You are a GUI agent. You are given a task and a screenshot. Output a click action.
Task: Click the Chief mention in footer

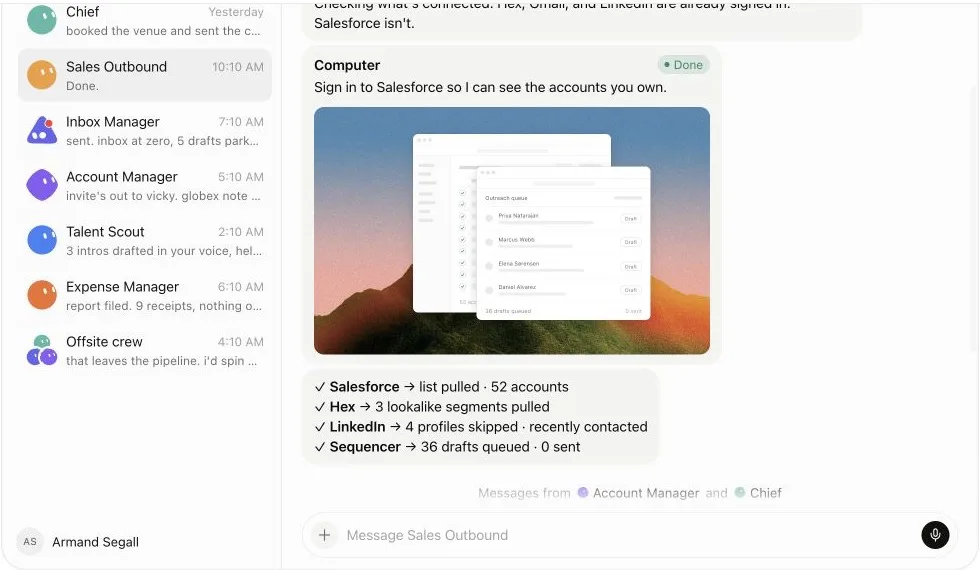click(766, 493)
